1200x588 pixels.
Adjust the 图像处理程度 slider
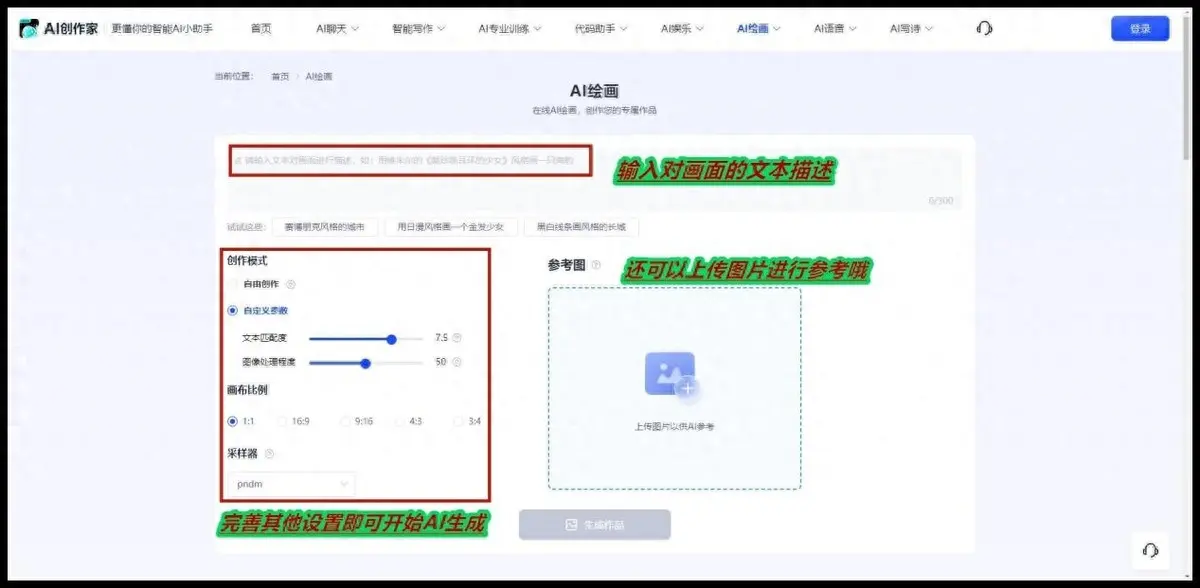[x=366, y=363]
